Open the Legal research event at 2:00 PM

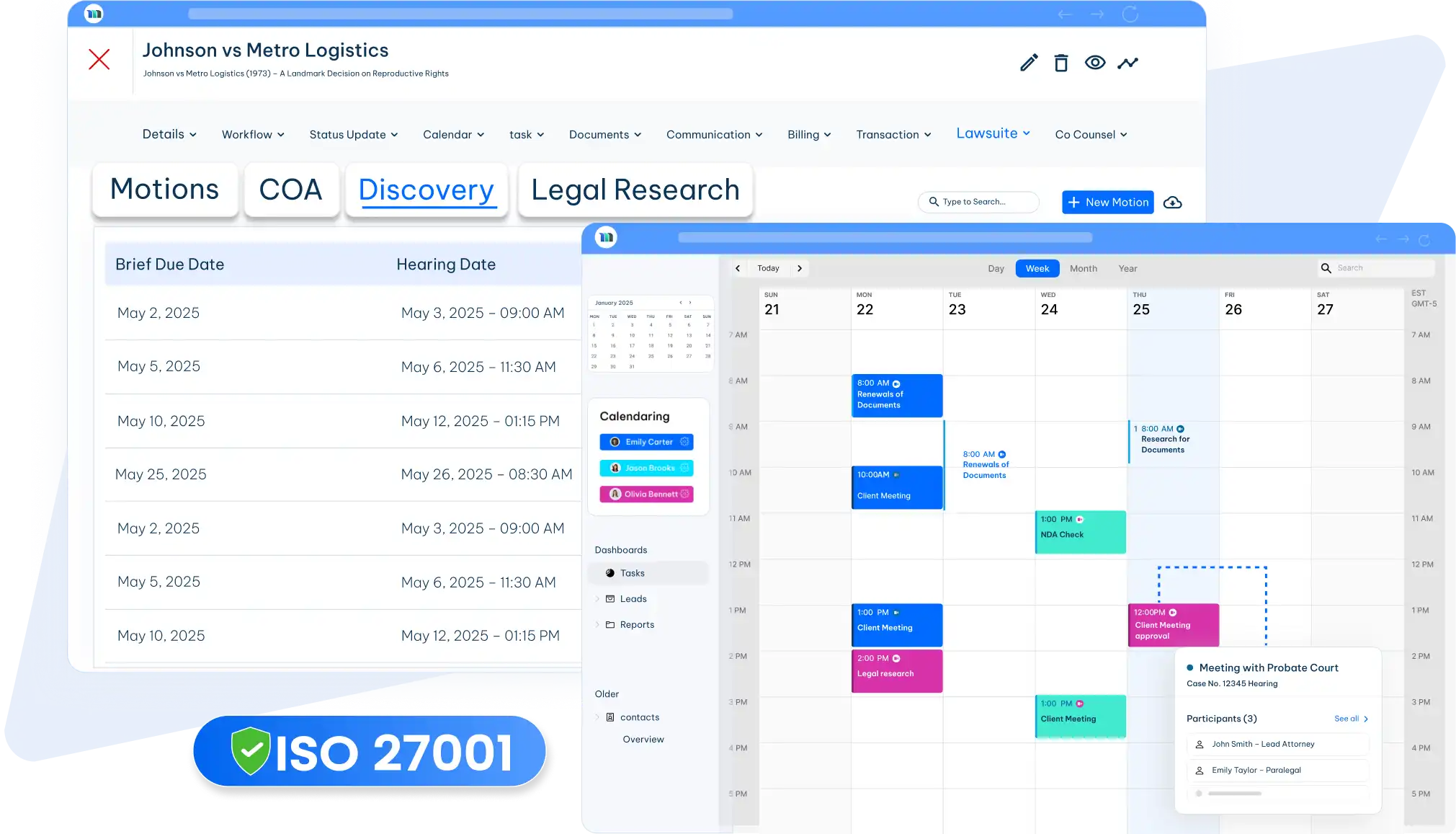coord(897,671)
